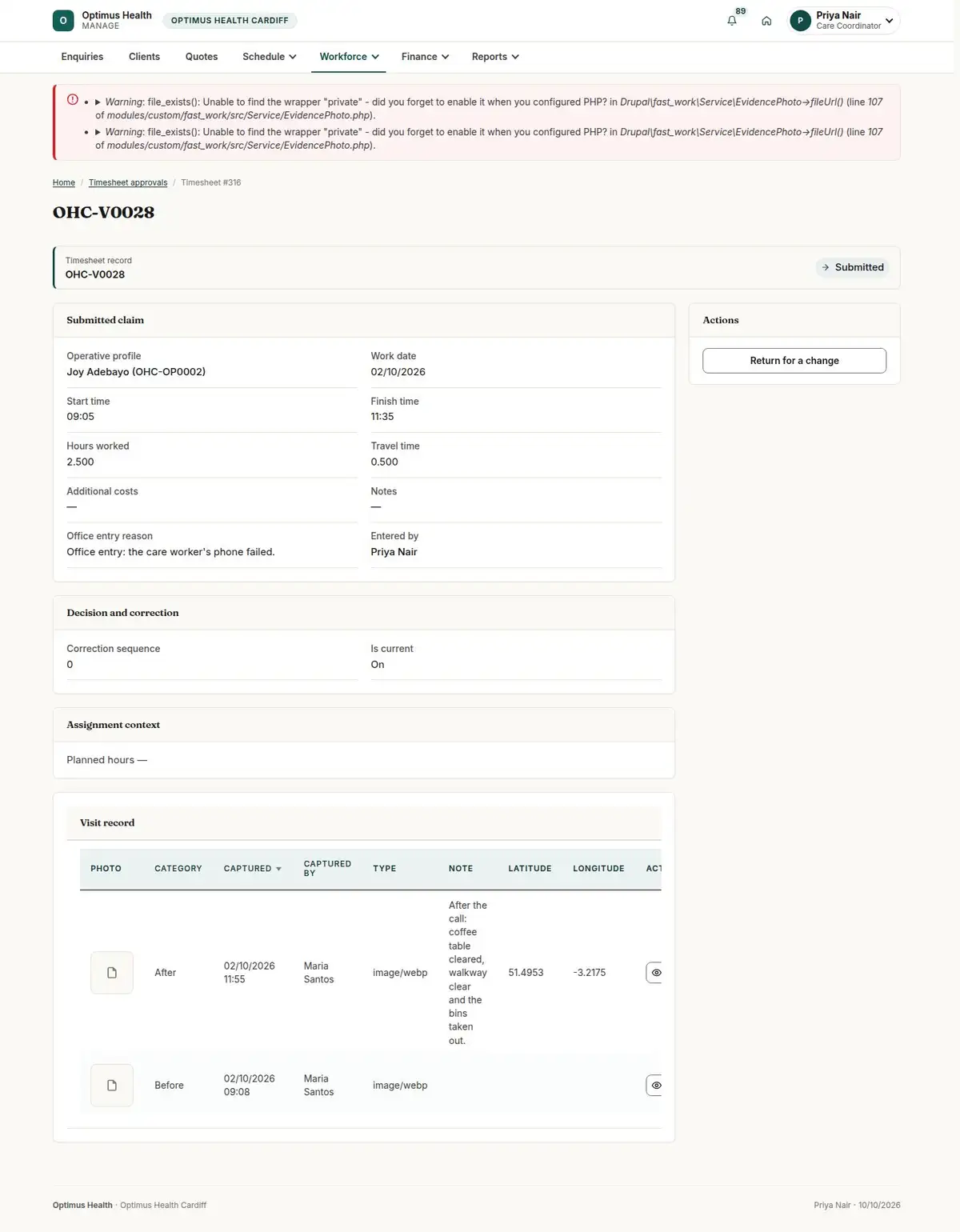This screenshot has width=960, height=1232.
Task: Click the work date 02/10/2026 value
Action: (398, 372)
